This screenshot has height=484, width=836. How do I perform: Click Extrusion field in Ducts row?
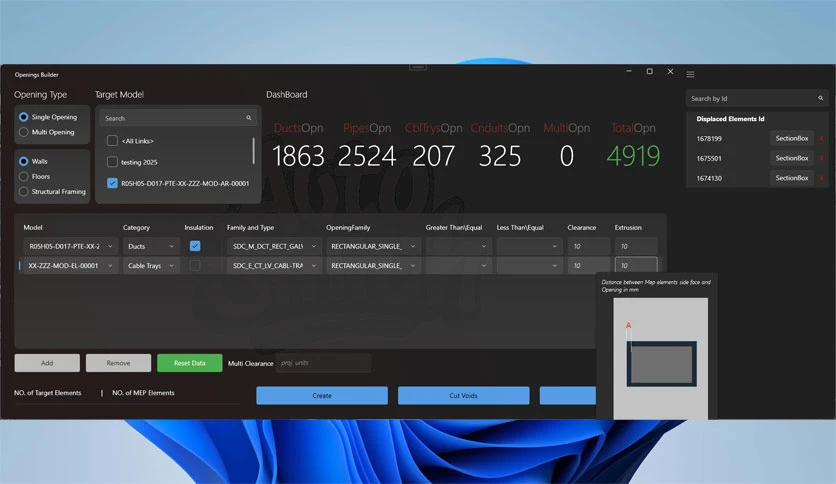(636, 246)
